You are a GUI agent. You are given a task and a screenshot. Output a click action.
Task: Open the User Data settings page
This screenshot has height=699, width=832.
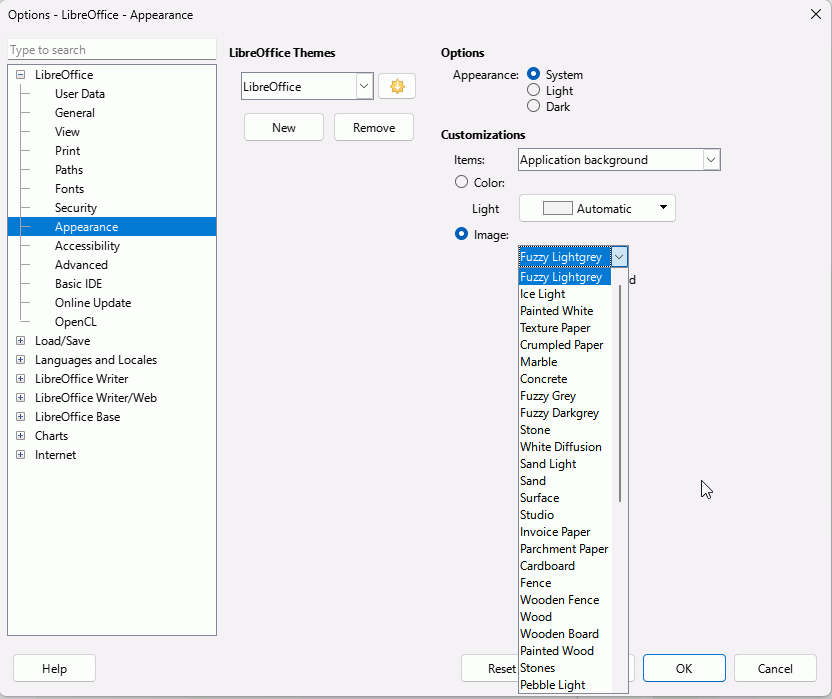80,94
